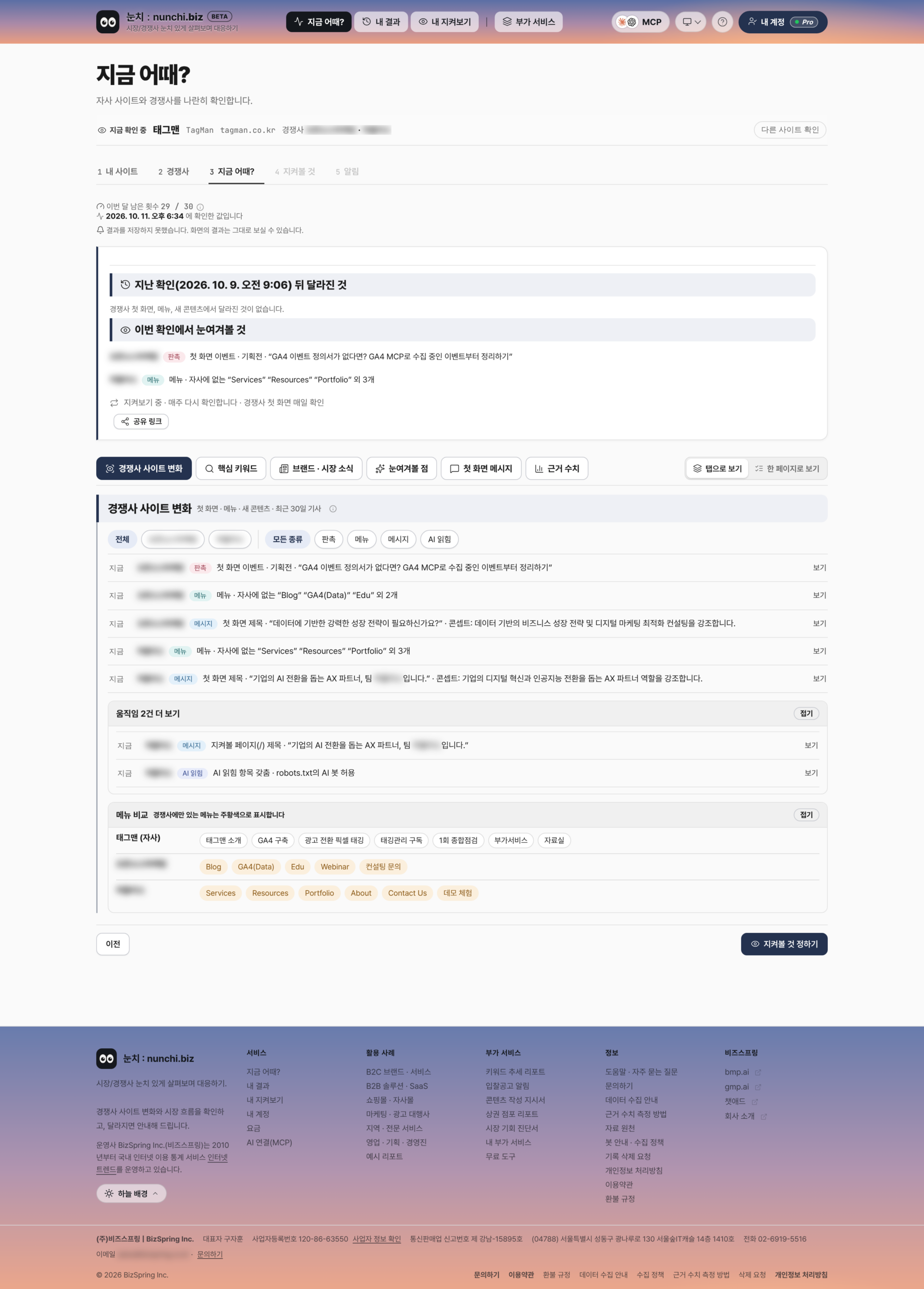
Task: Open the 사업자 정보 확인 footer link
Action: (x=377, y=1239)
